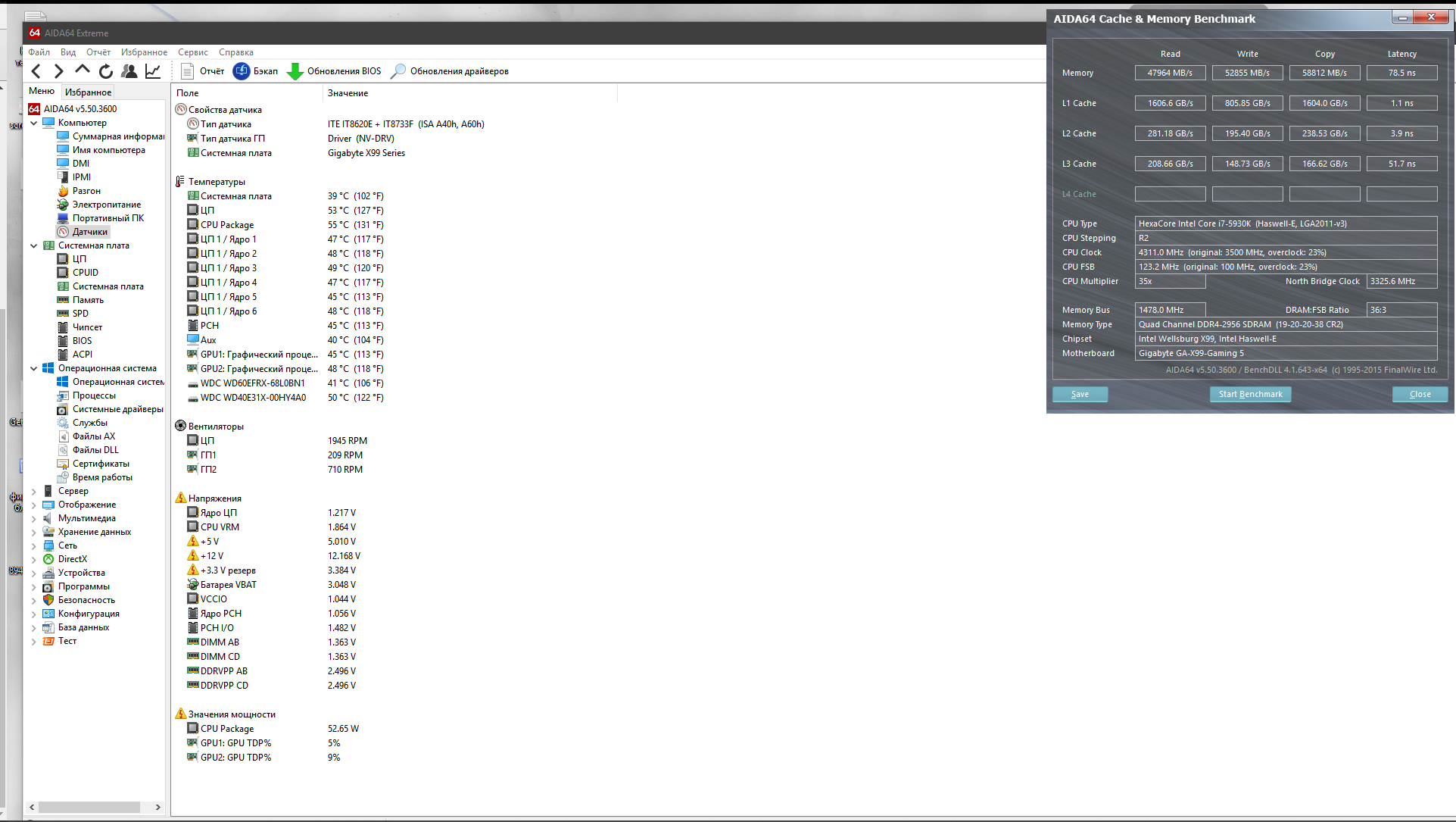Click the back navigation arrow

pyautogui.click(x=36, y=71)
